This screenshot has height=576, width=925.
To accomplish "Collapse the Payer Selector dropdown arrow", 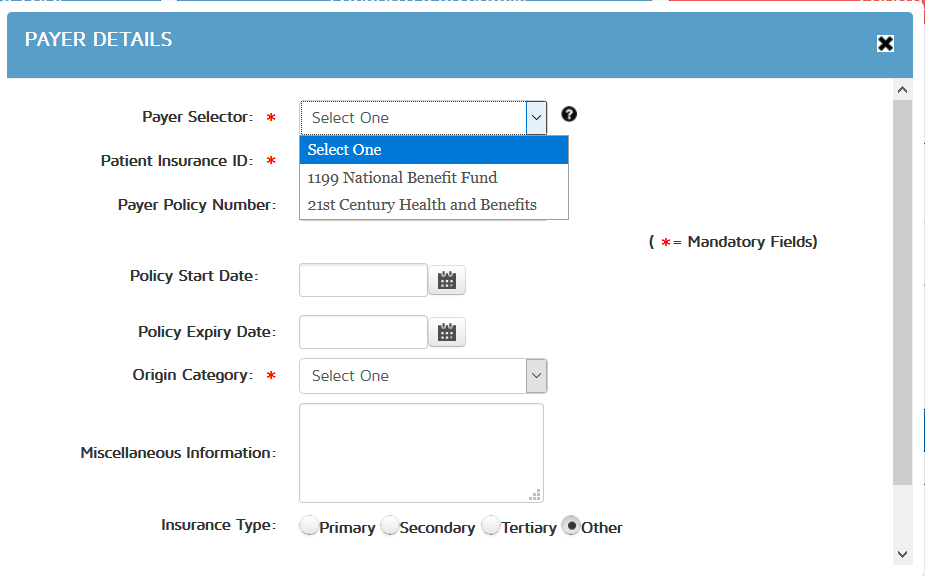I will click(537, 117).
